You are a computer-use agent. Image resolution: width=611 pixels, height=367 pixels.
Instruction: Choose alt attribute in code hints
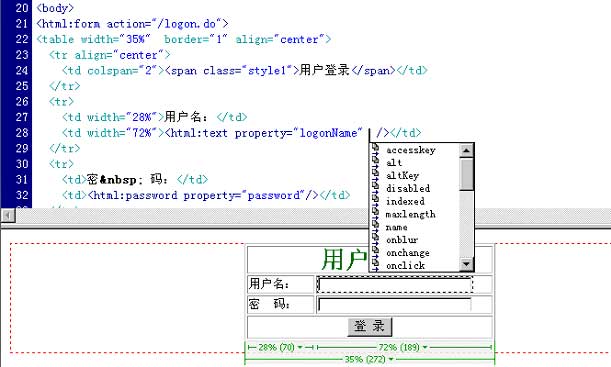point(394,162)
